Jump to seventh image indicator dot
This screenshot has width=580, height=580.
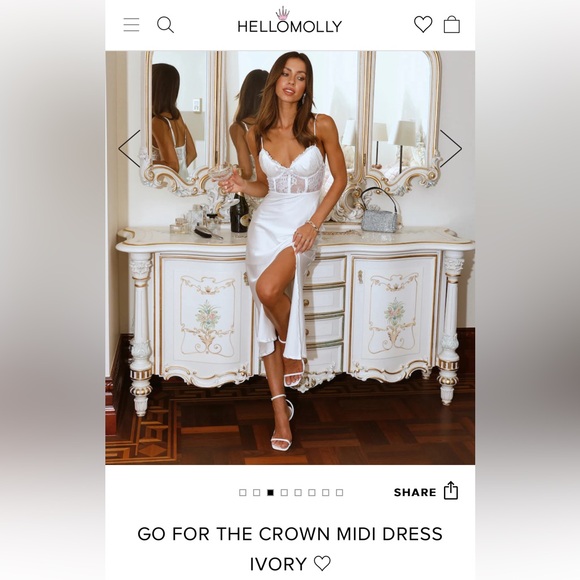[x=326, y=492]
